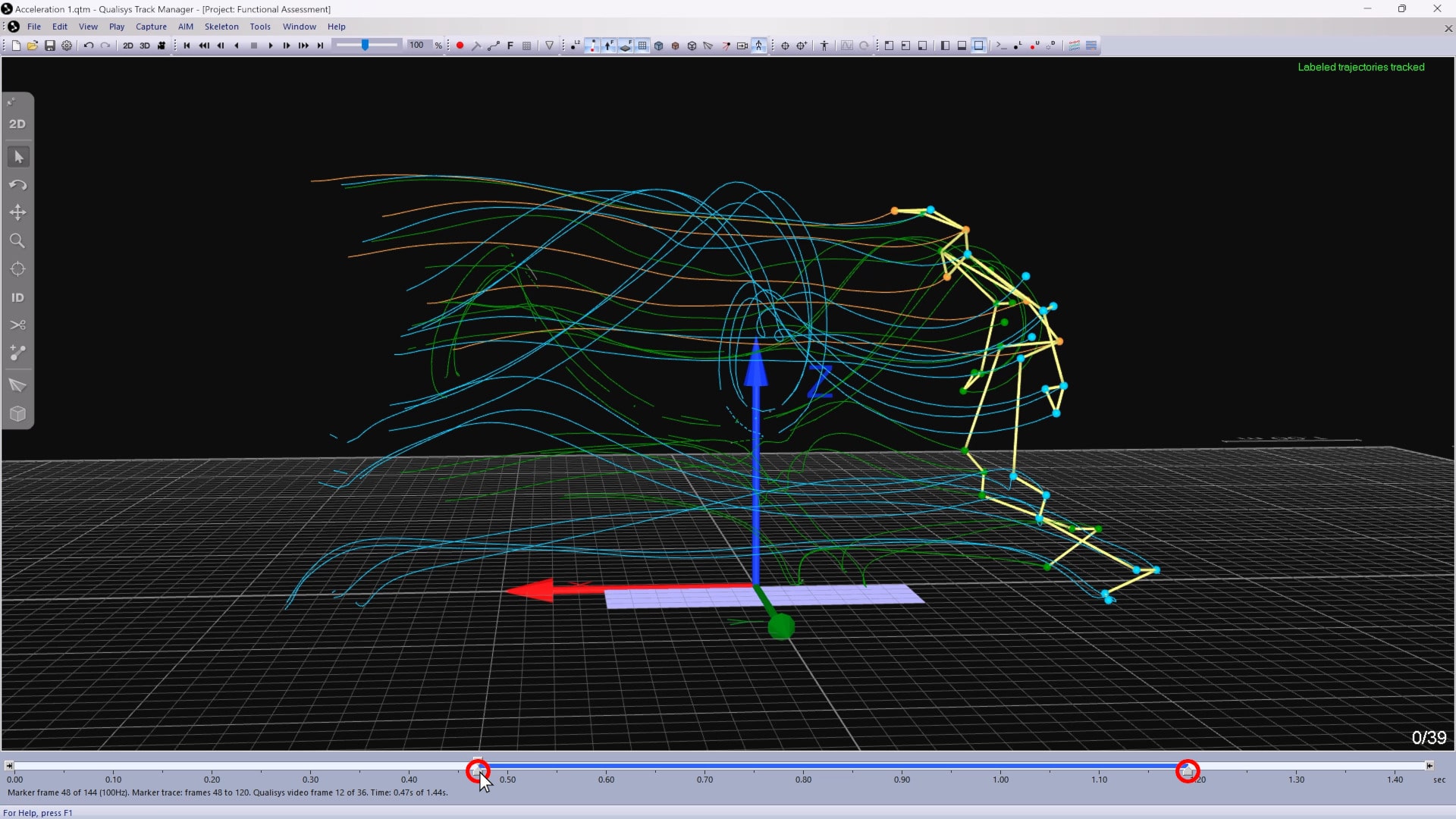Open an existing capture file
1456x819 pixels.
click(x=32, y=45)
